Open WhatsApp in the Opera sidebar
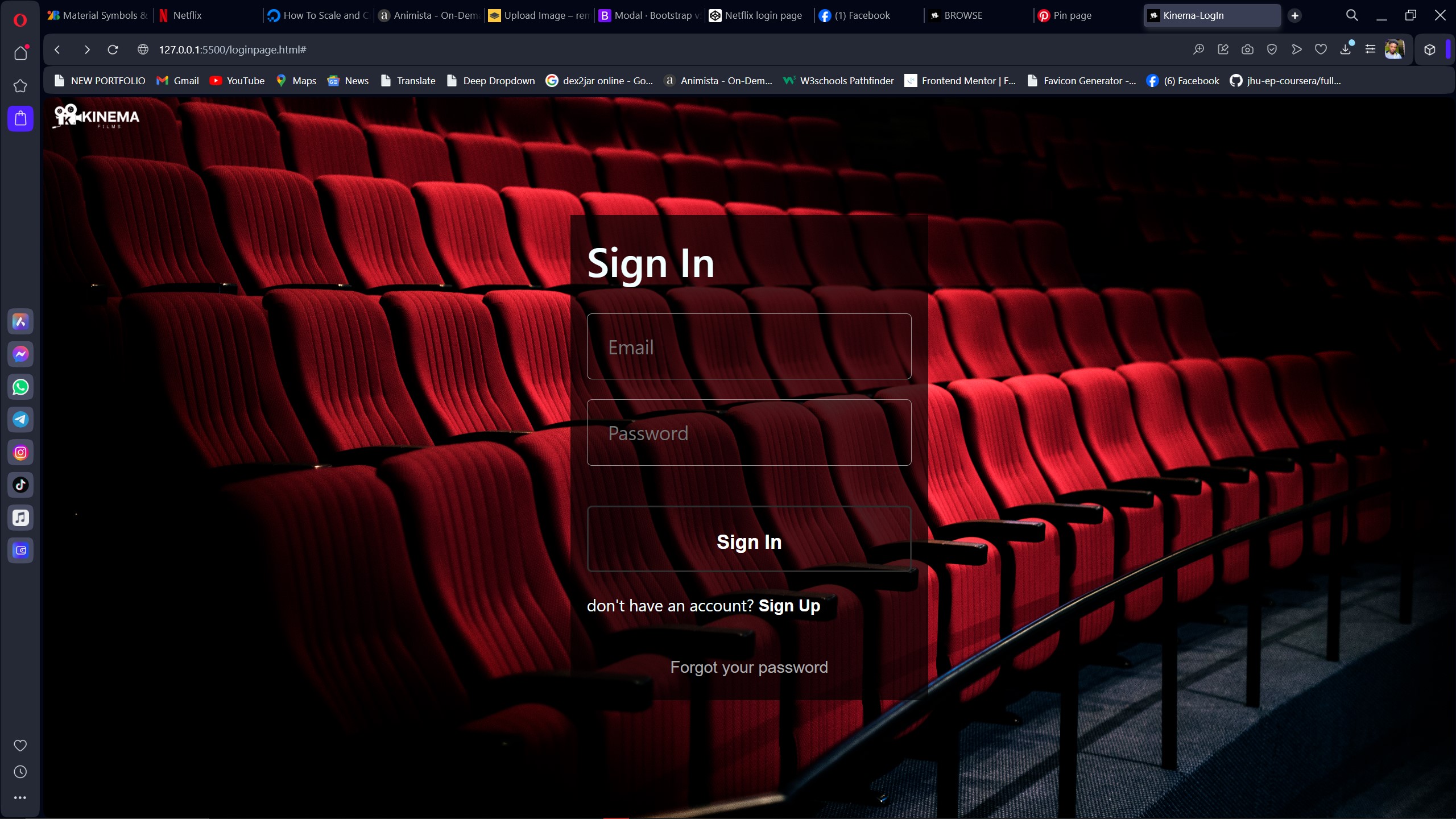The image size is (1456, 819). point(20,387)
